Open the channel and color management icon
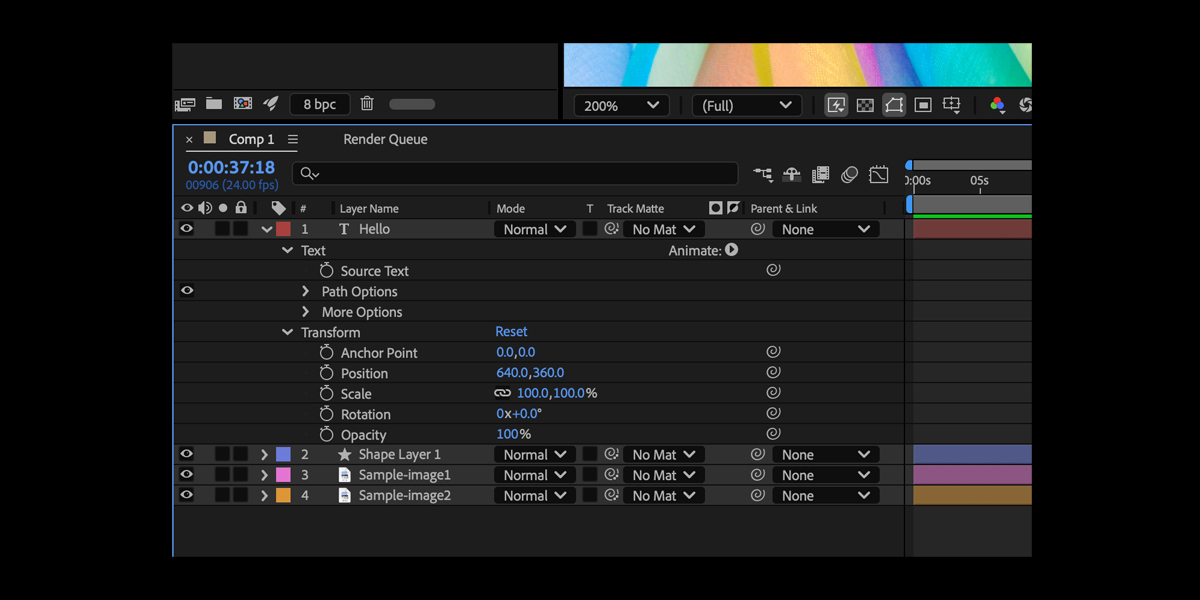This screenshot has width=1200, height=600. pos(997,105)
